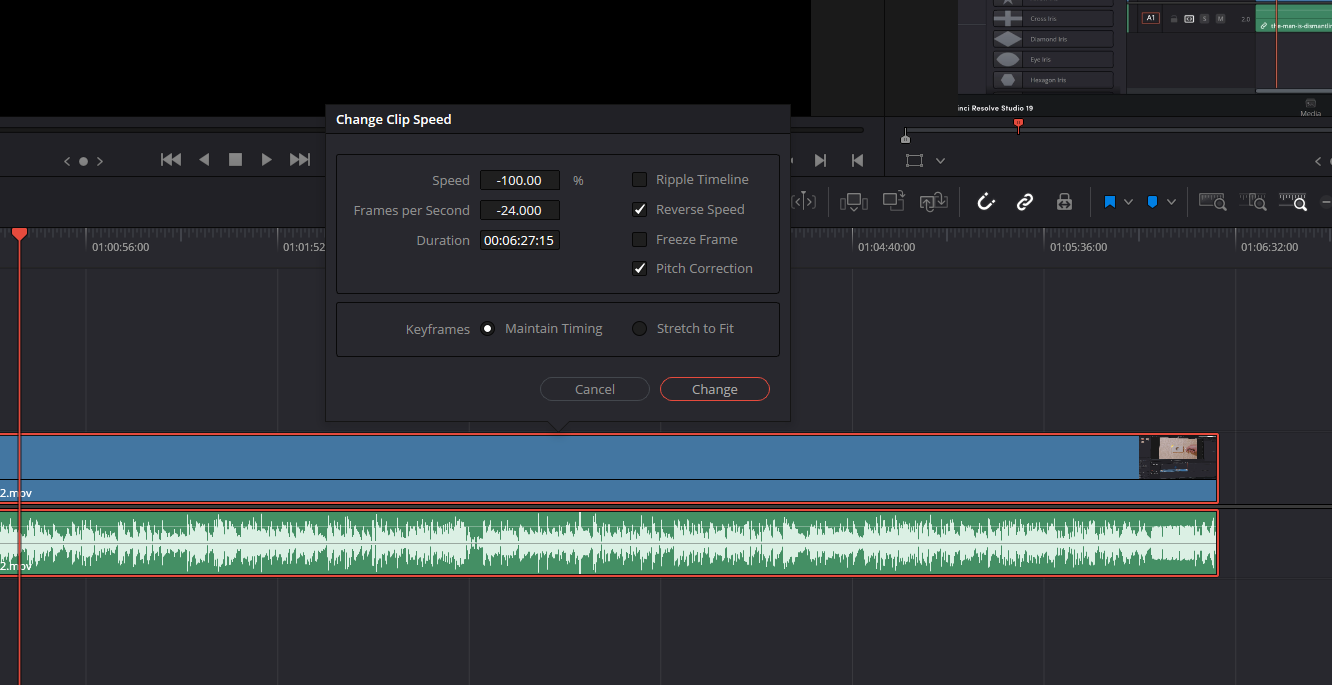Click the Replace Clip toolbar icon
Image resolution: width=1332 pixels, height=685 pixels.
pyautogui.click(x=933, y=202)
